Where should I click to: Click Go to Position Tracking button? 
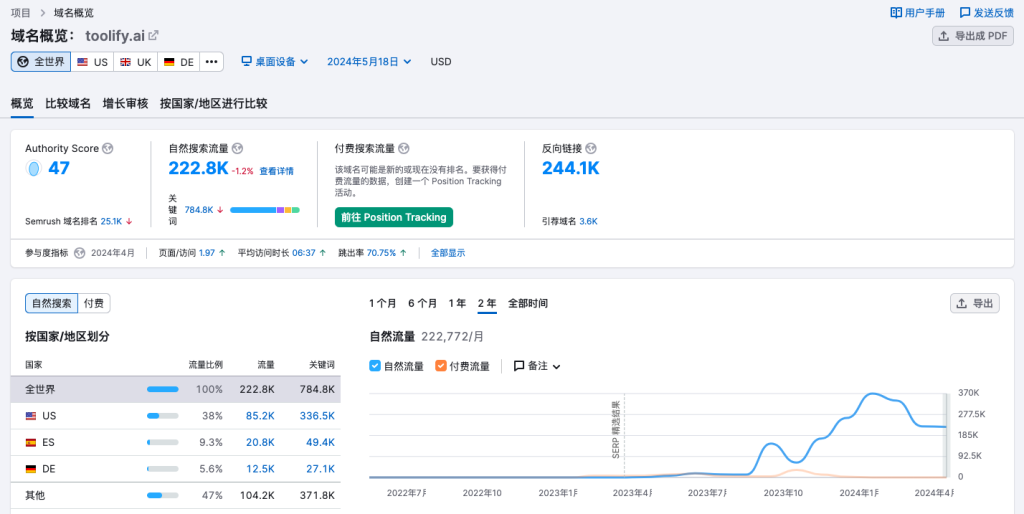394,217
